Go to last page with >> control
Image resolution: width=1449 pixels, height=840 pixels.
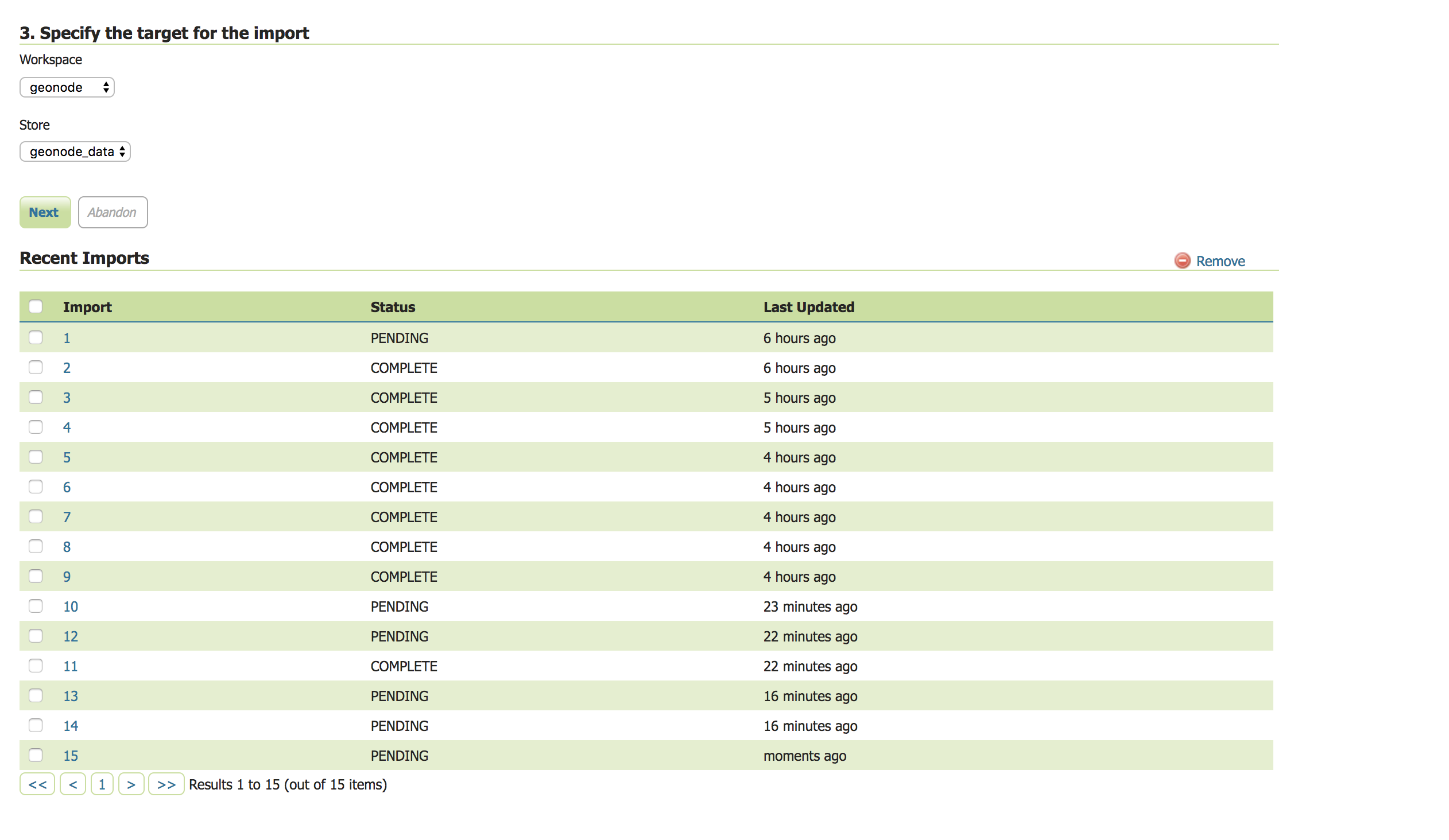point(166,784)
